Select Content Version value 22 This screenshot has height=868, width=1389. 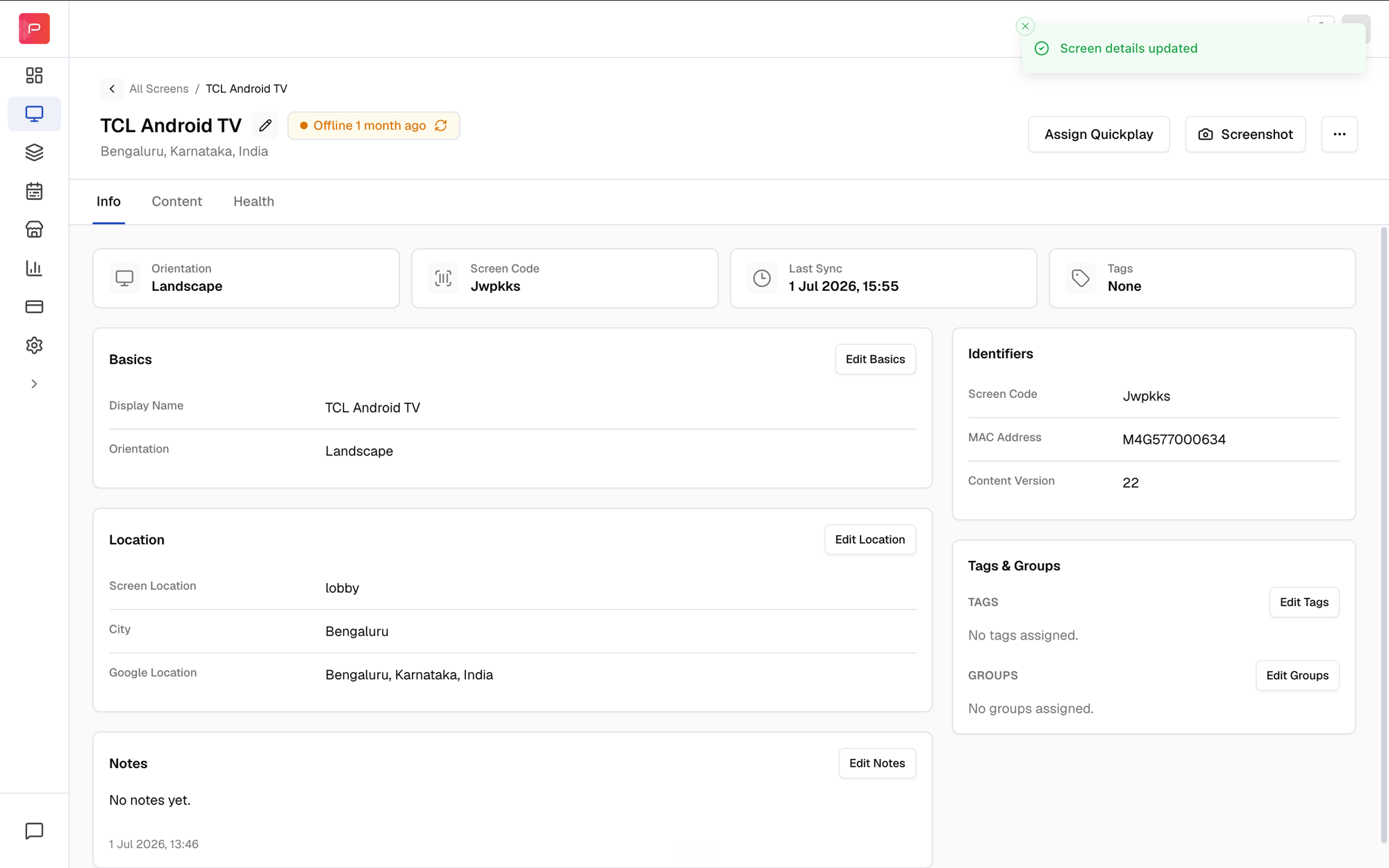point(1131,483)
